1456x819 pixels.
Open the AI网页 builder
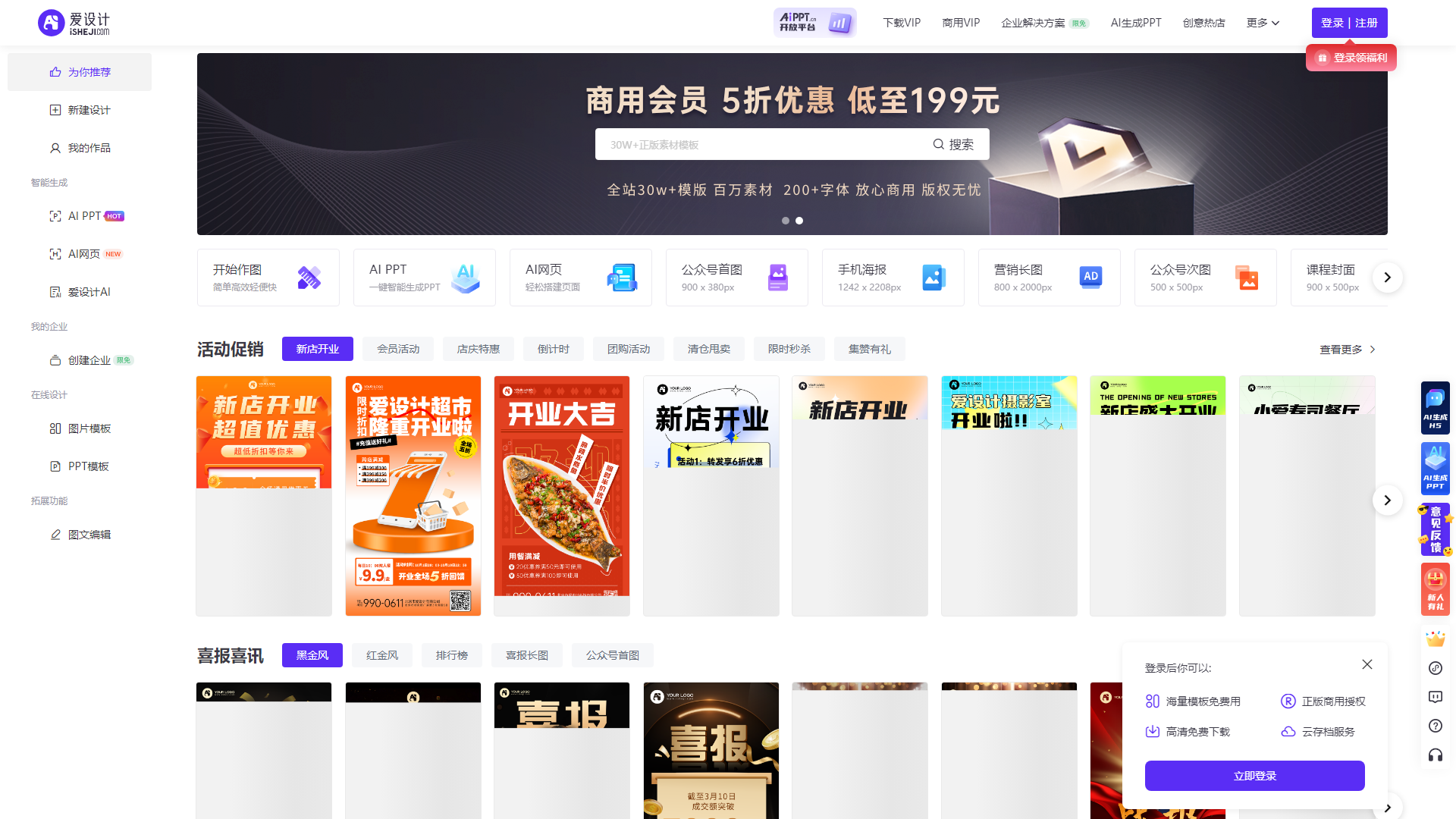(x=83, y=253)
